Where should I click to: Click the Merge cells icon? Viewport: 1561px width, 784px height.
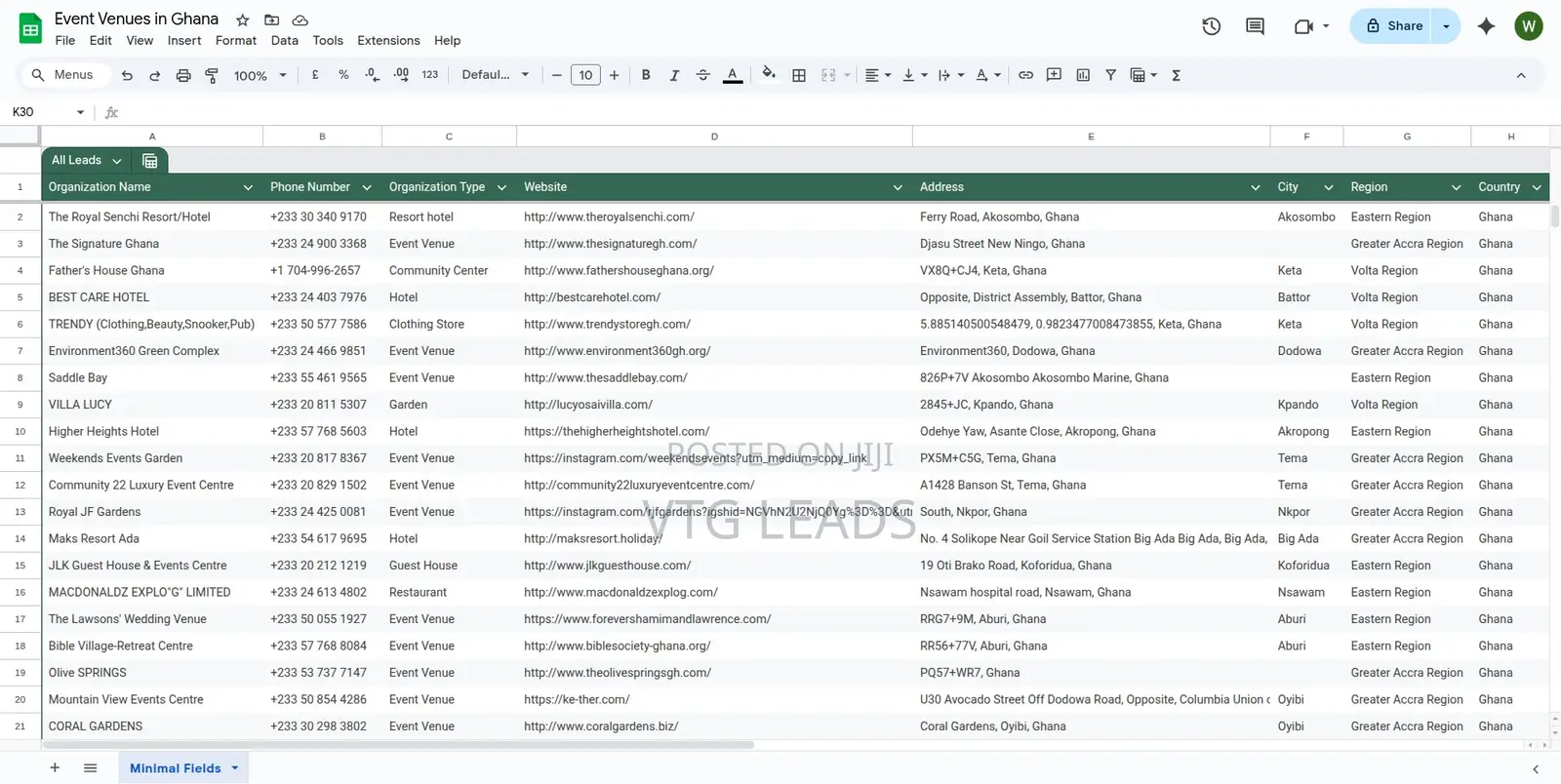(828, 75)
